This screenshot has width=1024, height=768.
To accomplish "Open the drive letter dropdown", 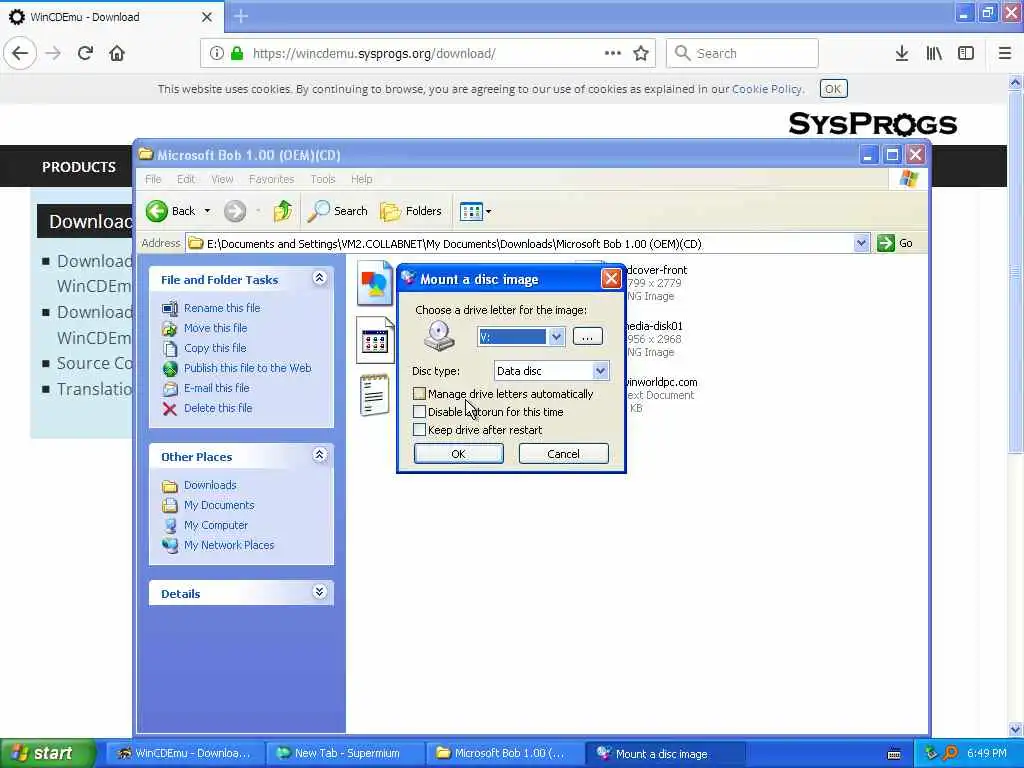I will pos(556,337).
